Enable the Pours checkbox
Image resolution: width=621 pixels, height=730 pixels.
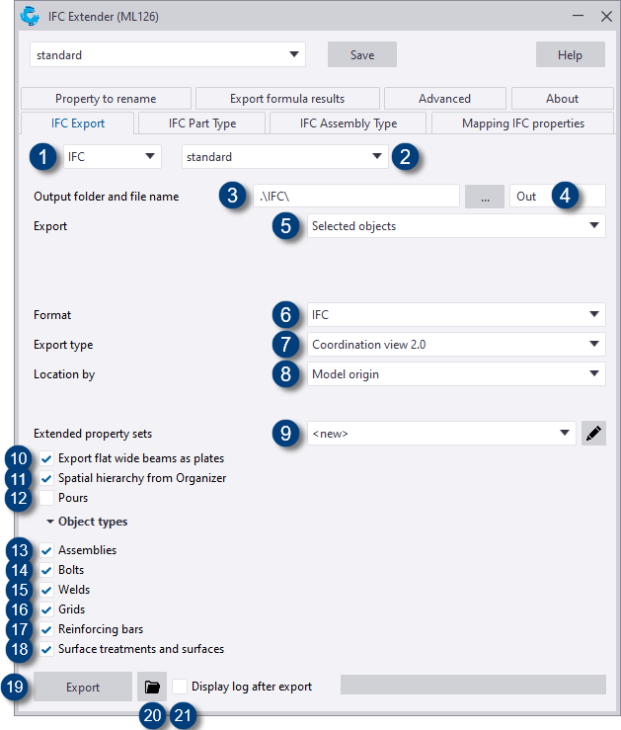pyautogui.click(x=46, y=498)
